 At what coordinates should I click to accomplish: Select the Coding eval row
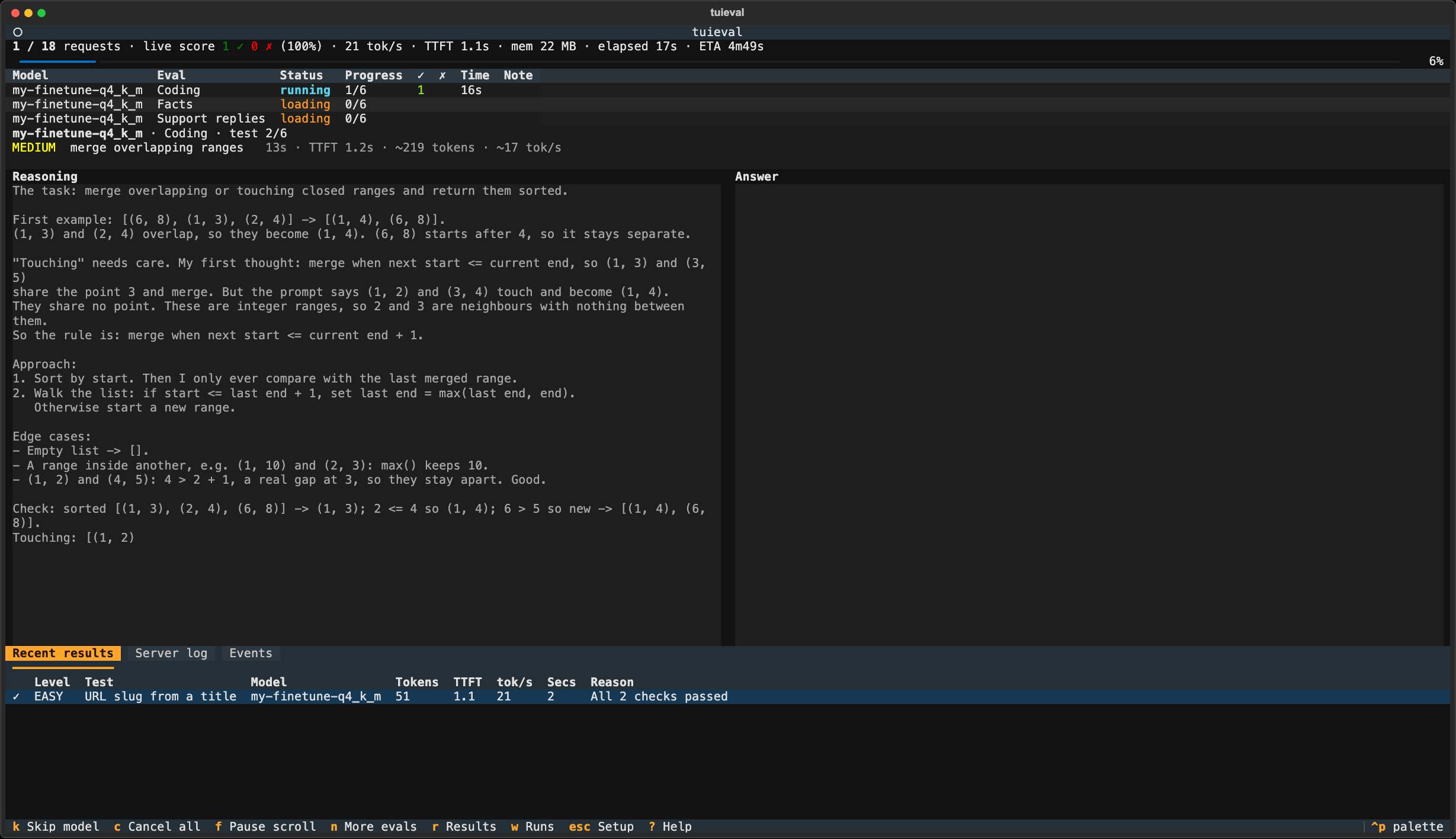(x=727, y=90)
